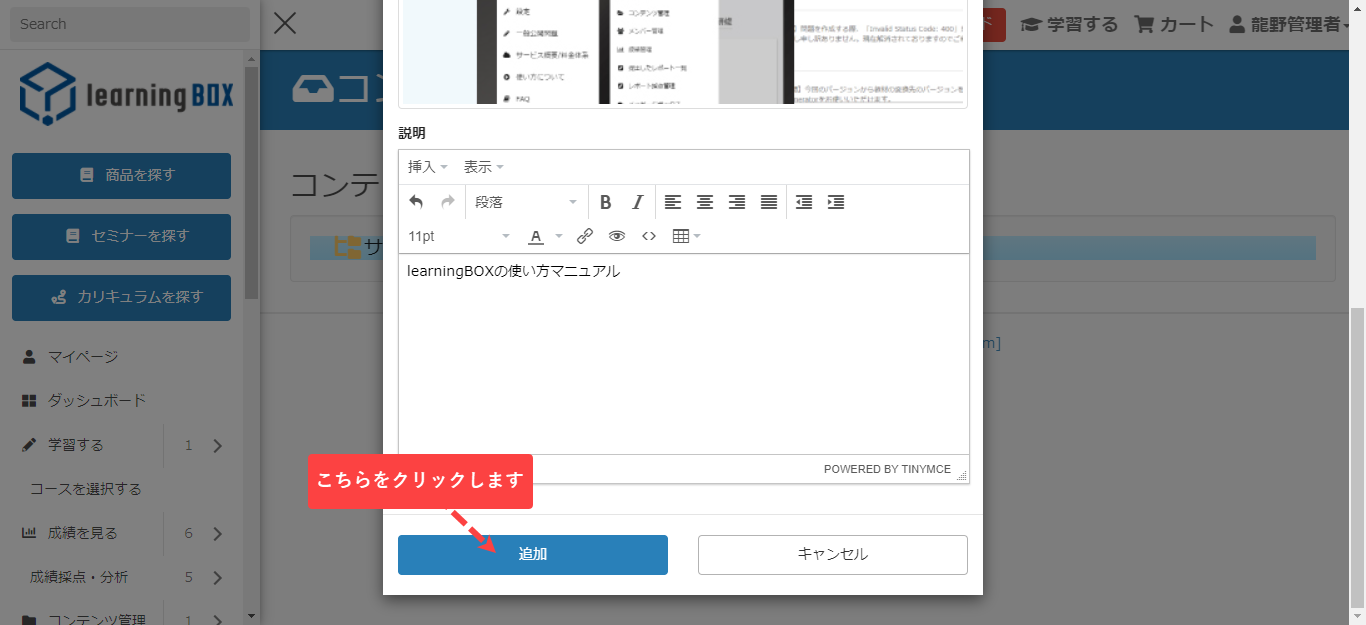
Task: Open the 段落 paragraph format dropdown
Action: (526, 202)
